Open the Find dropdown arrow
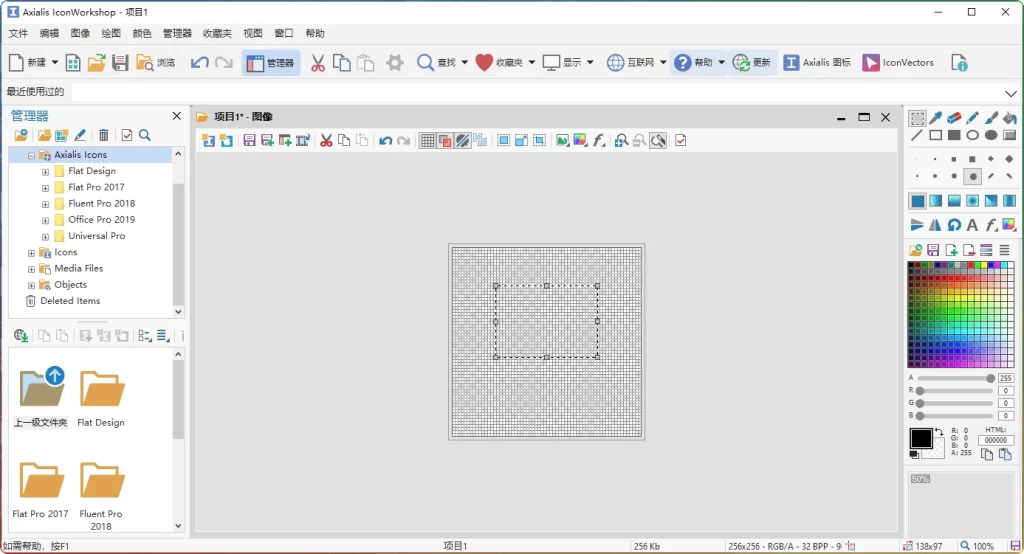1024x554 pixels. coord(464,63)
